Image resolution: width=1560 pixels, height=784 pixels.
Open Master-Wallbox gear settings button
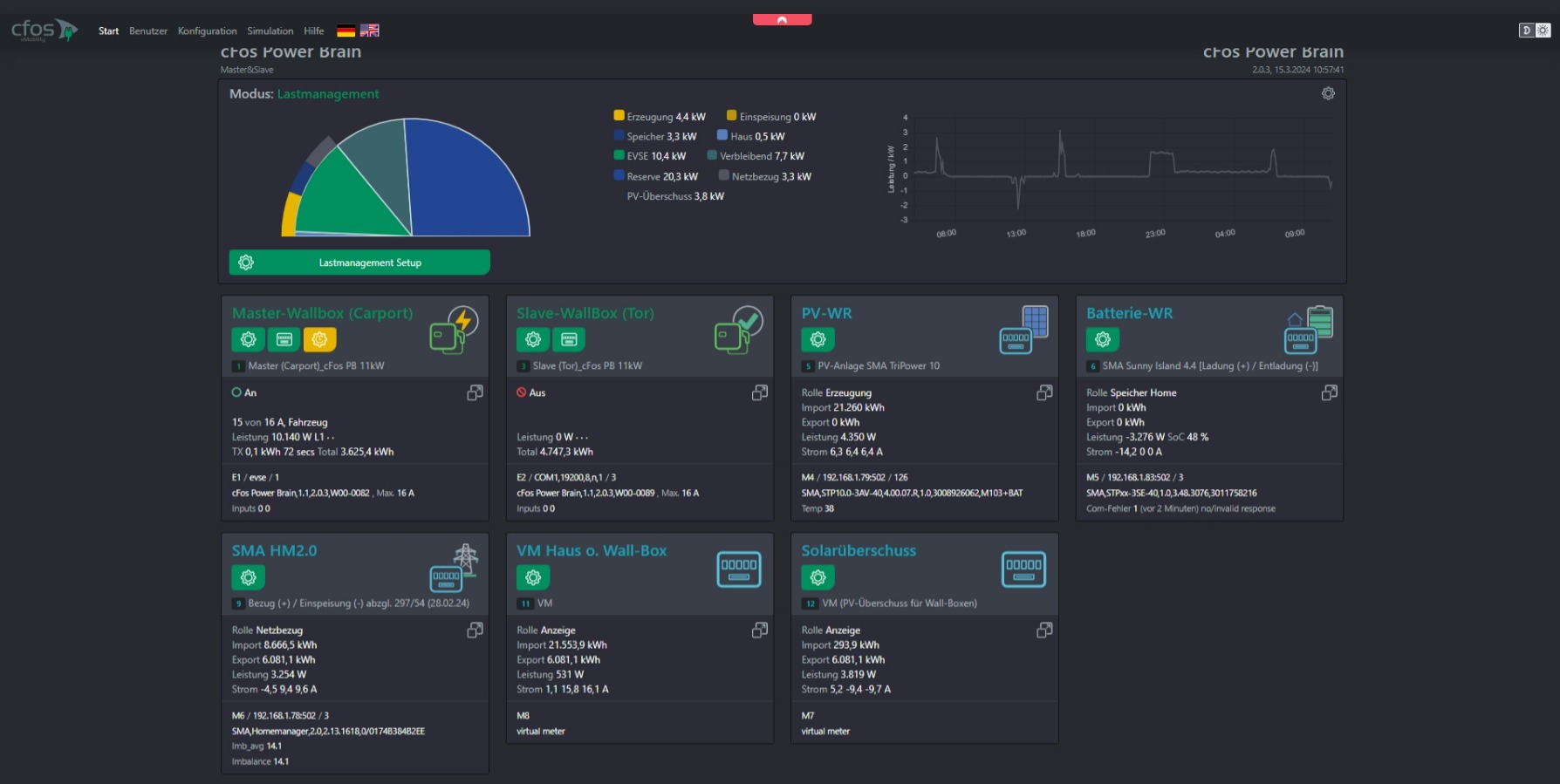249,339
